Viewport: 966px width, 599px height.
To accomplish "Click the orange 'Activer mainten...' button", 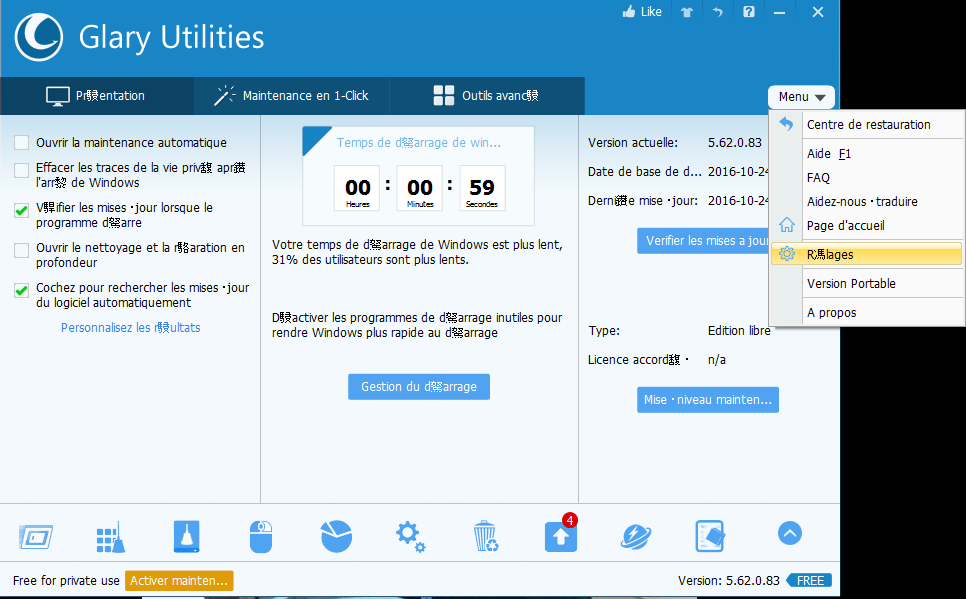I will 179,581.
